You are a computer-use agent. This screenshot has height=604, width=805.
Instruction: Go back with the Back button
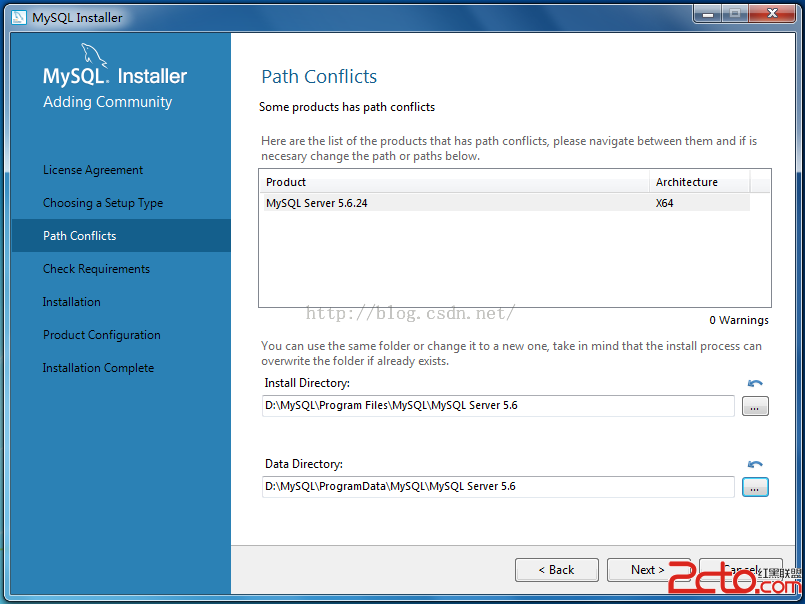click(x=557, y=570)
